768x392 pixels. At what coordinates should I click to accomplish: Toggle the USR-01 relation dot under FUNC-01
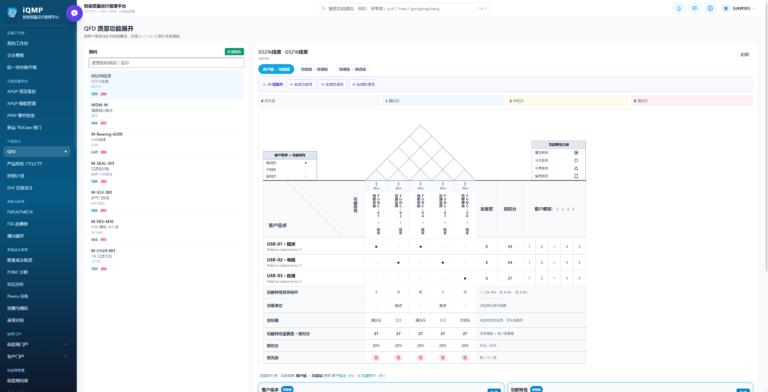376,246
